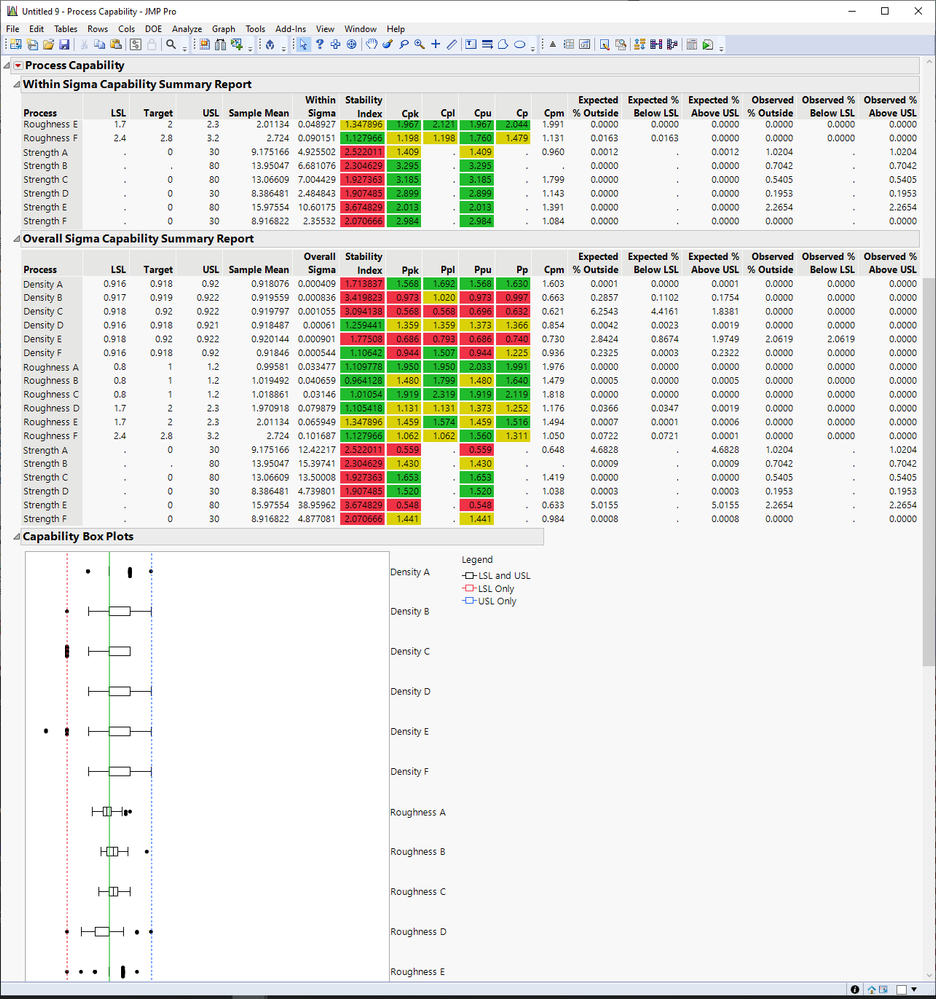Select the Help question-mark tool
Viewport: 936px width, 999px height.
point(320,45)
